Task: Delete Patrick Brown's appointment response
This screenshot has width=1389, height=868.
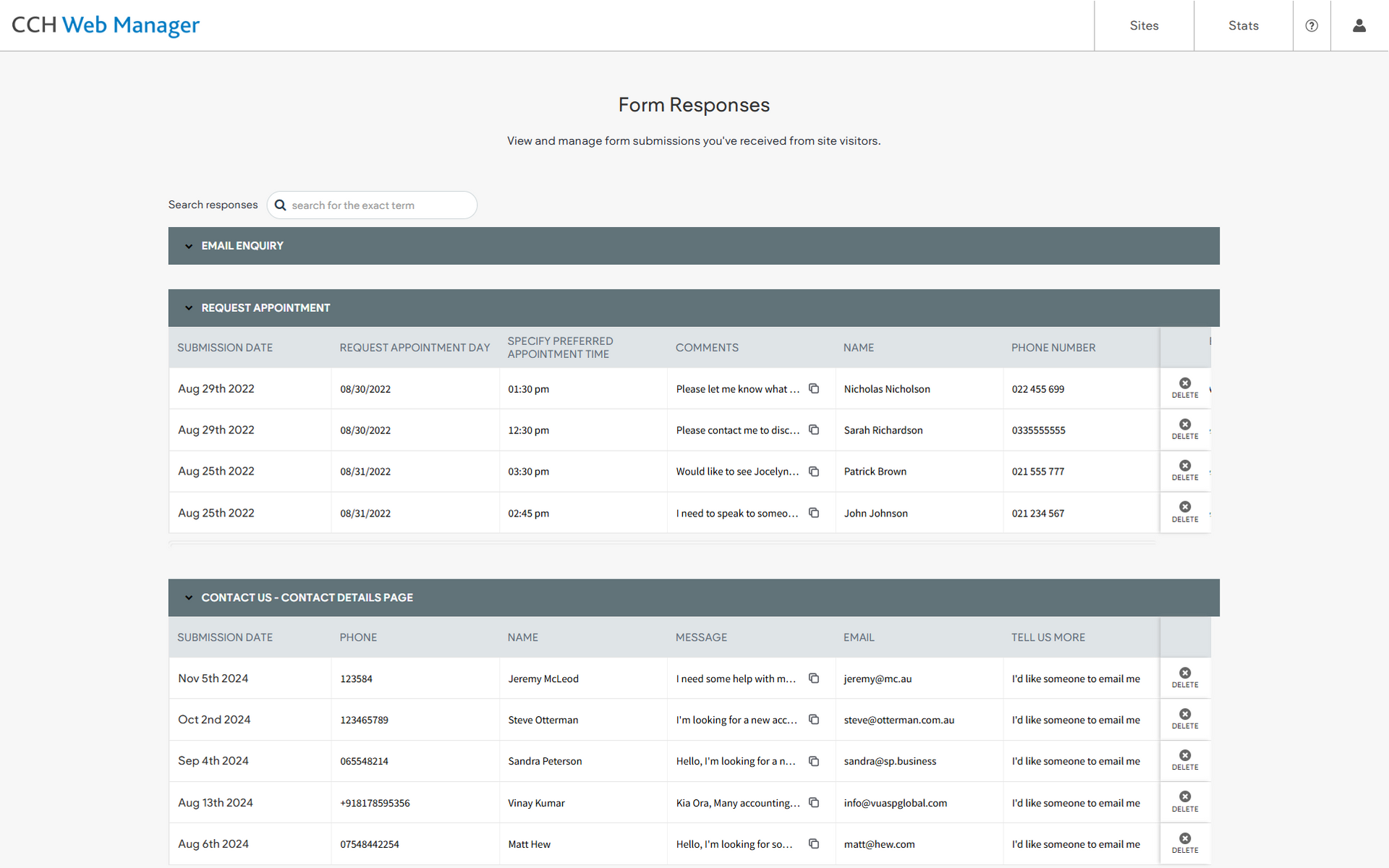Action: [x=1185, y=470]
